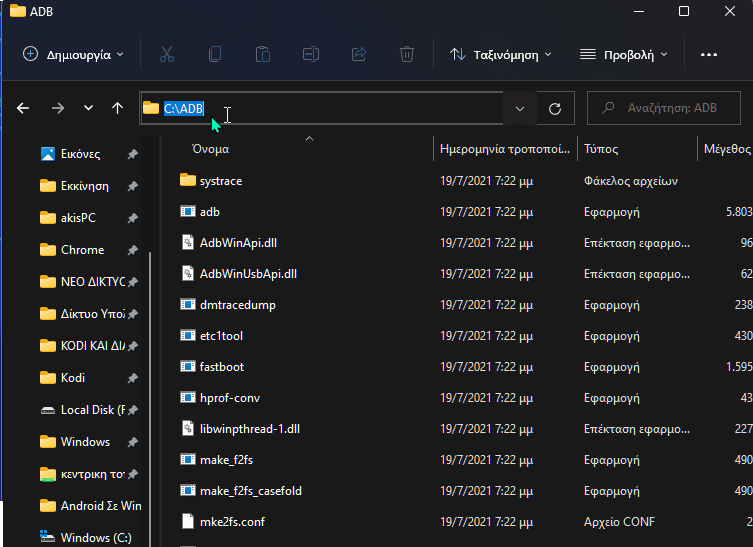Viewport: 753px width, 547px height.
Task: Select the KODI ΚΑΙ ΔΙΑ folder in sidebar
Action: point(92,346)
